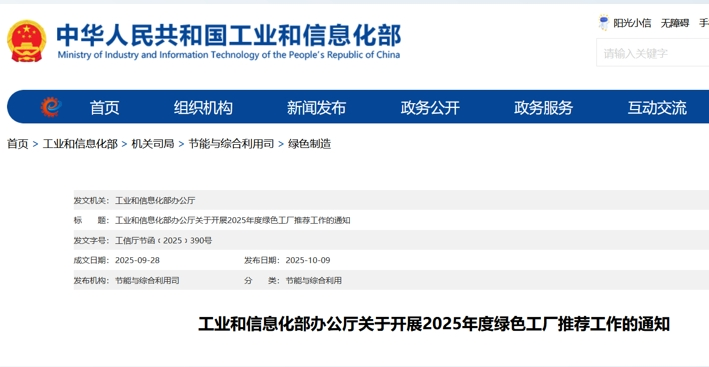Screen dimensions: 709x367
Task: Open the 无障碍 accessibility link
Action: point(675,23)
